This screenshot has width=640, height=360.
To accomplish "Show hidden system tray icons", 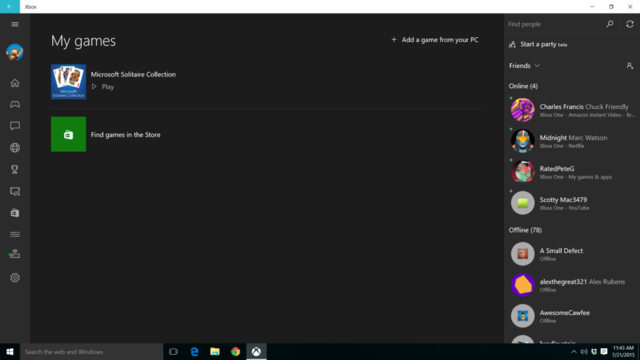I will [x=573, y=352].
